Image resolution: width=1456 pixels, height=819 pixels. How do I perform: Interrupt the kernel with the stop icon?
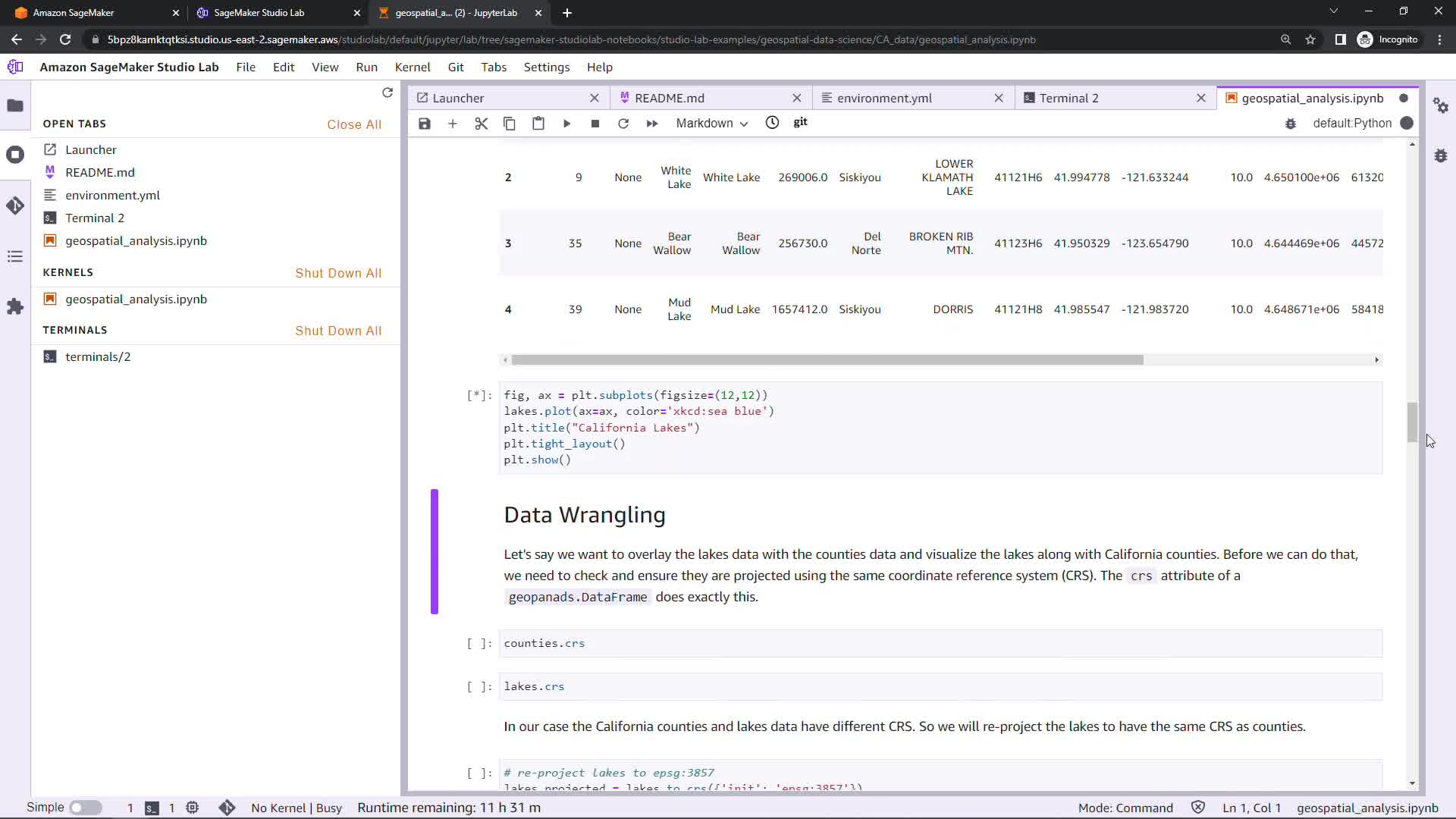pos(595,124)
